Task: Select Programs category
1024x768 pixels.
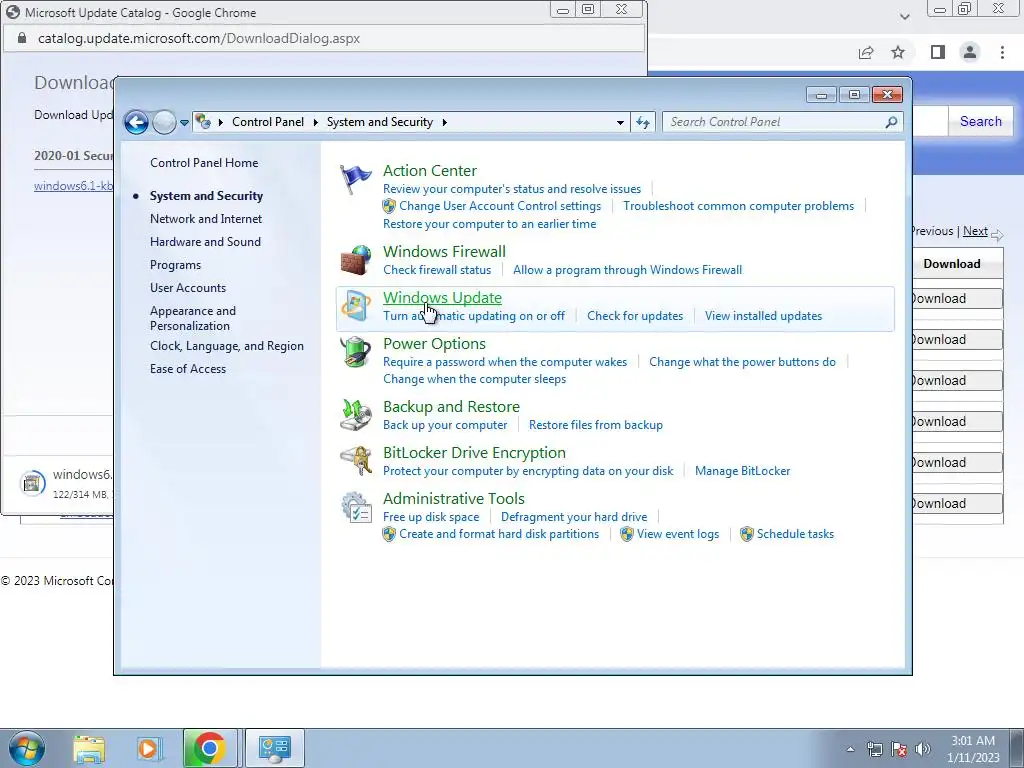Action: click(x=175, y=264)
